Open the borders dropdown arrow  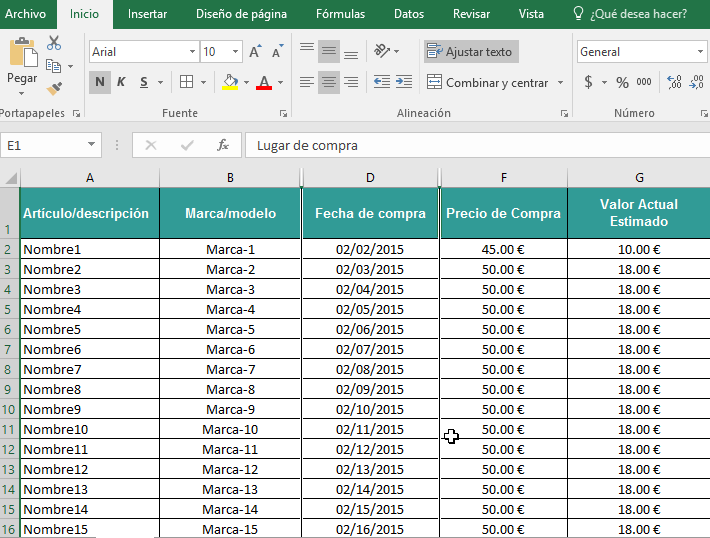pos(203,82)
